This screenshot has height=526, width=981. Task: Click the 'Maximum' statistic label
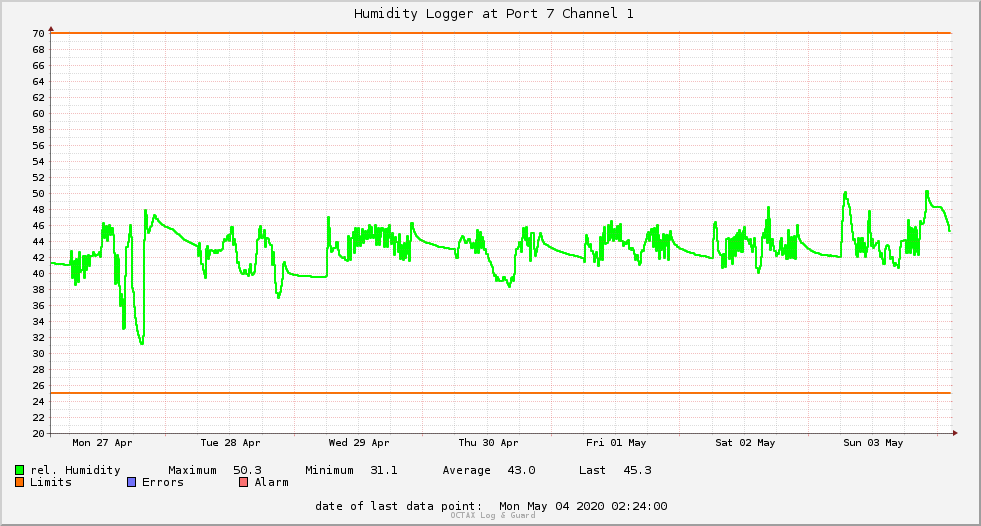click(x=192, y=470)
